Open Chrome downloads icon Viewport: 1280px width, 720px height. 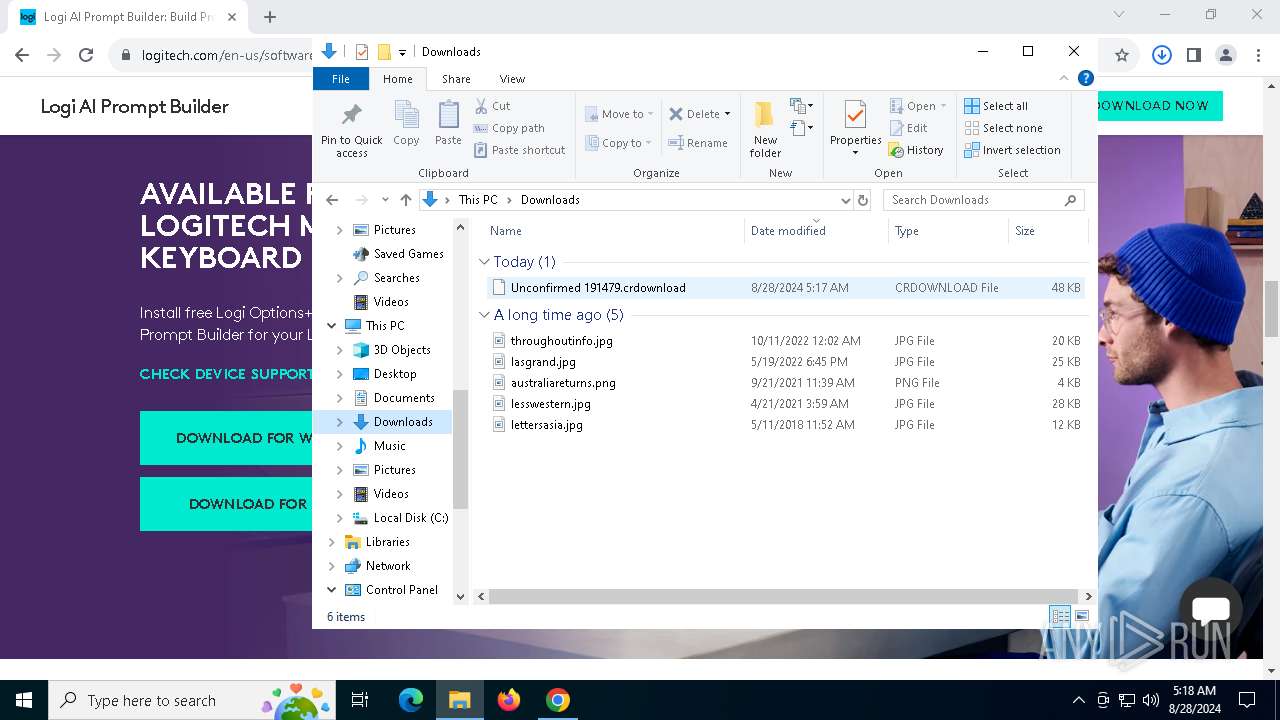click(1161, 56)
